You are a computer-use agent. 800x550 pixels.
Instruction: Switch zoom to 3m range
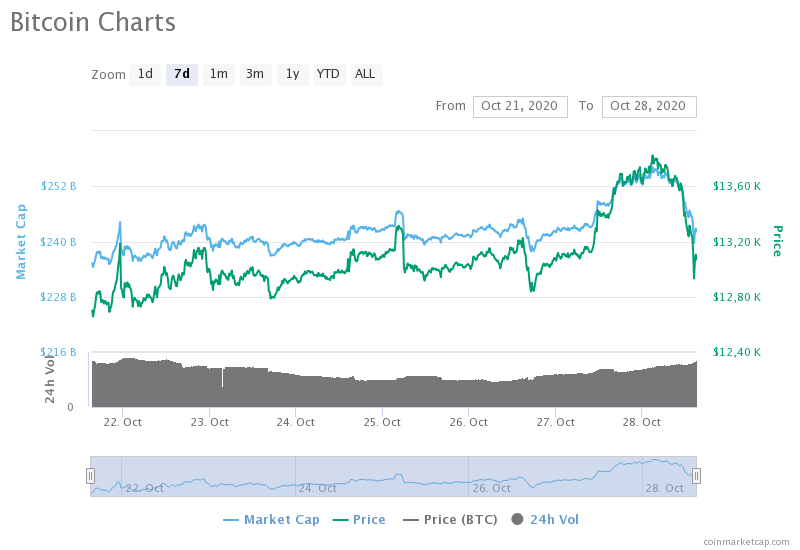click(255, 74)
